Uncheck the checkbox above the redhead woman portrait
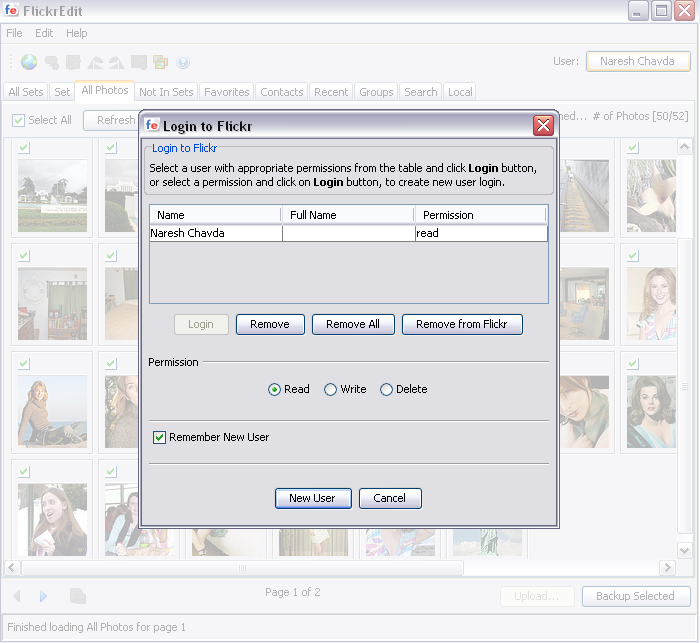This screenshot has height=643, width=700. coord(633,256)
